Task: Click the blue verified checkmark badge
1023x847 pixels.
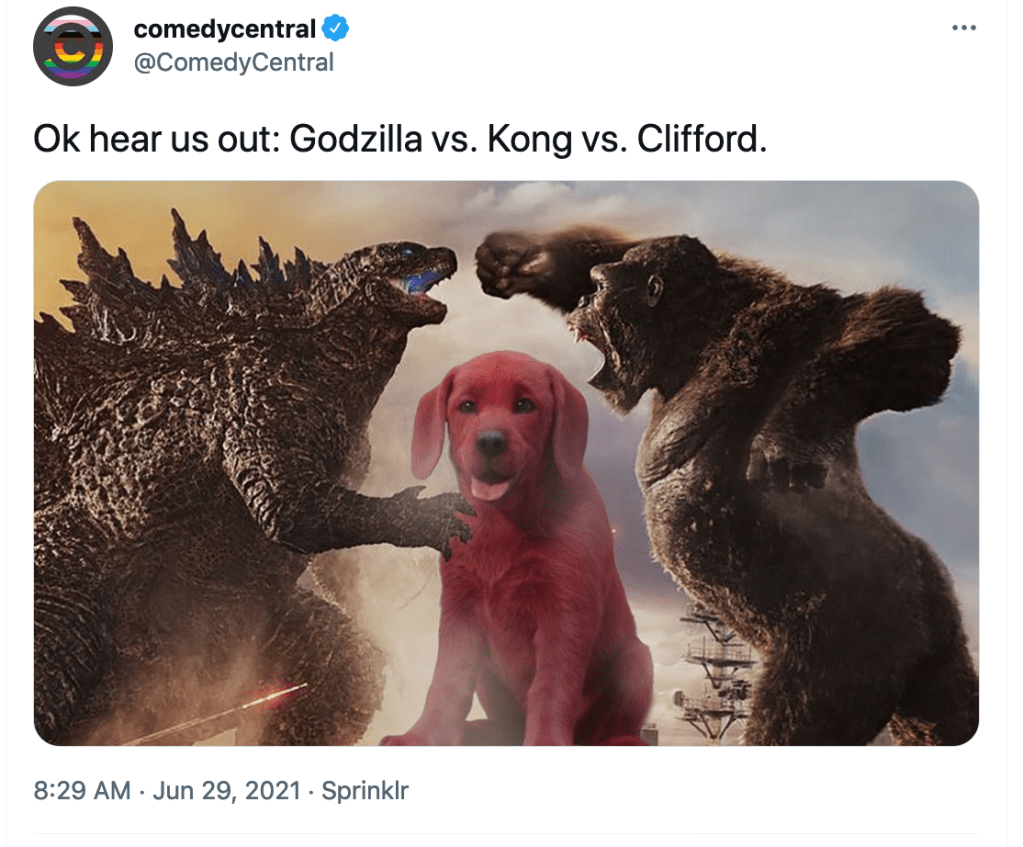Action: (x=336, y=28)
